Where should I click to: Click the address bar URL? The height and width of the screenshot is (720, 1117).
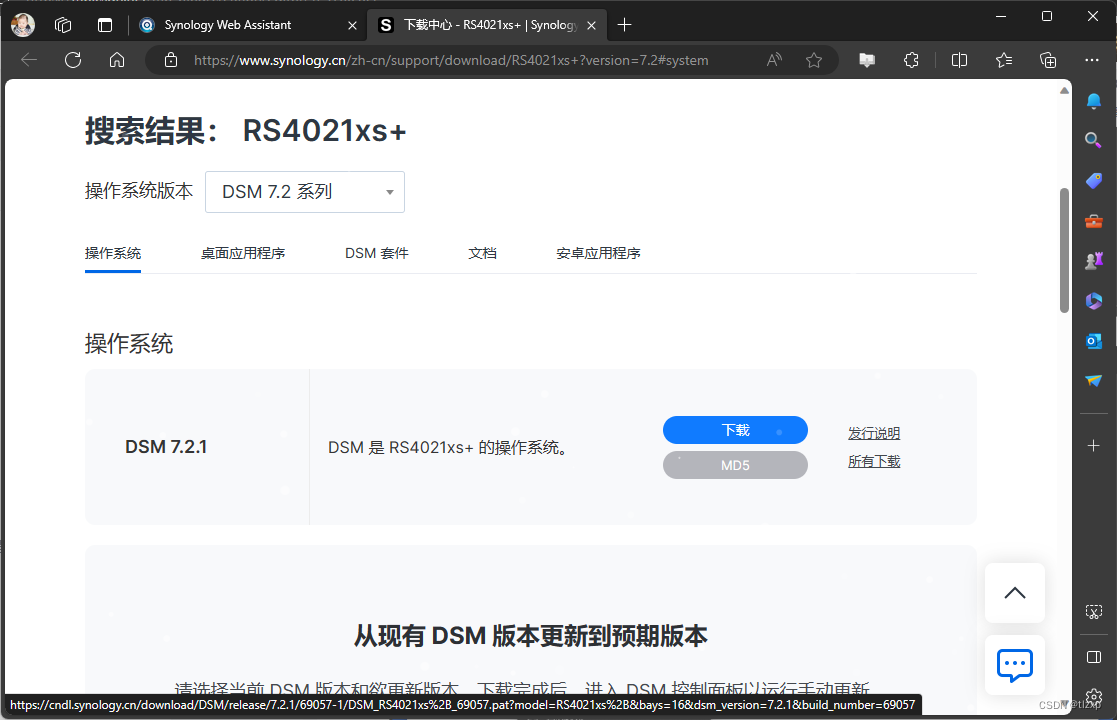[x=451, y=61]
